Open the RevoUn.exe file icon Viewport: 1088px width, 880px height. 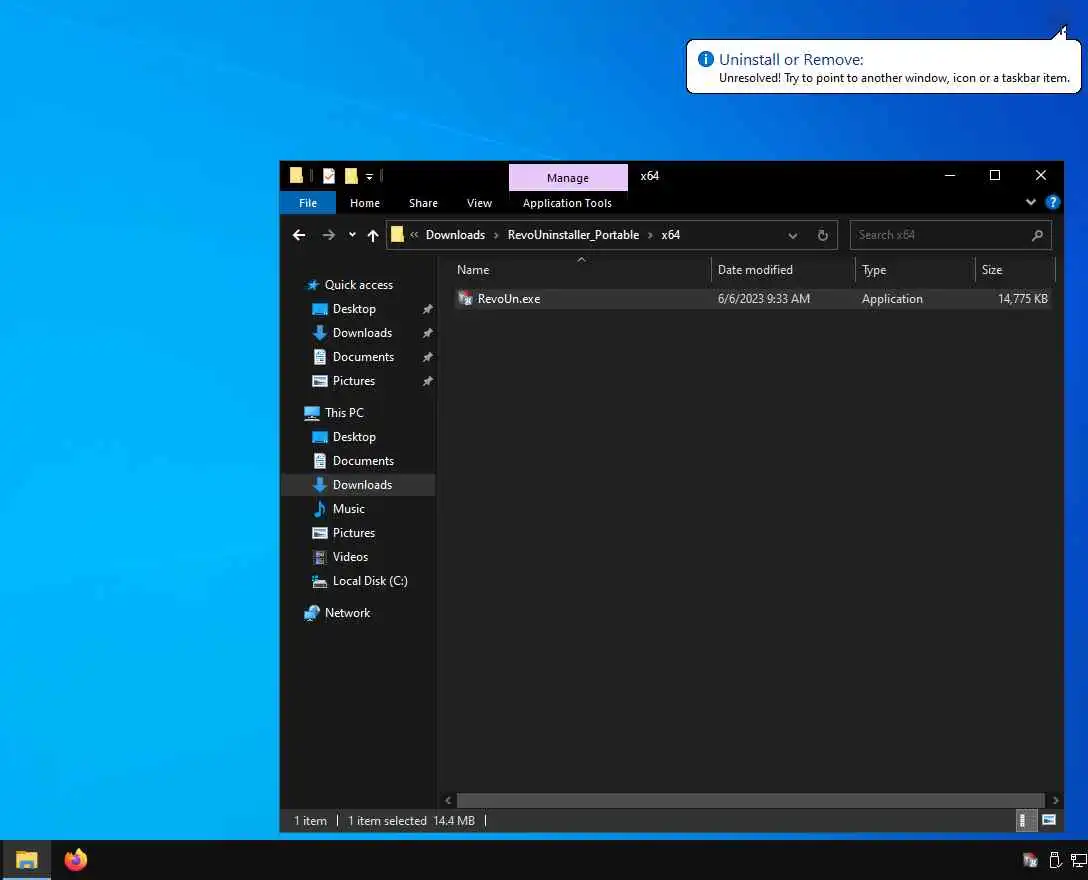[x=465, y=298]
